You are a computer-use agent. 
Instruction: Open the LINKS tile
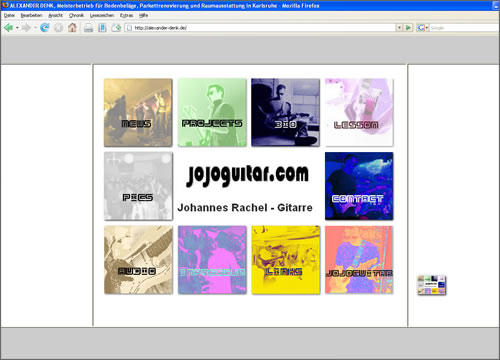[286, 260]
